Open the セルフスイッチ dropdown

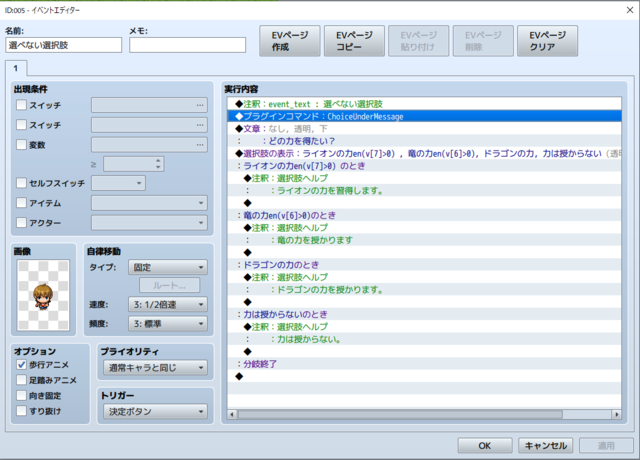[x=118, y=183]
